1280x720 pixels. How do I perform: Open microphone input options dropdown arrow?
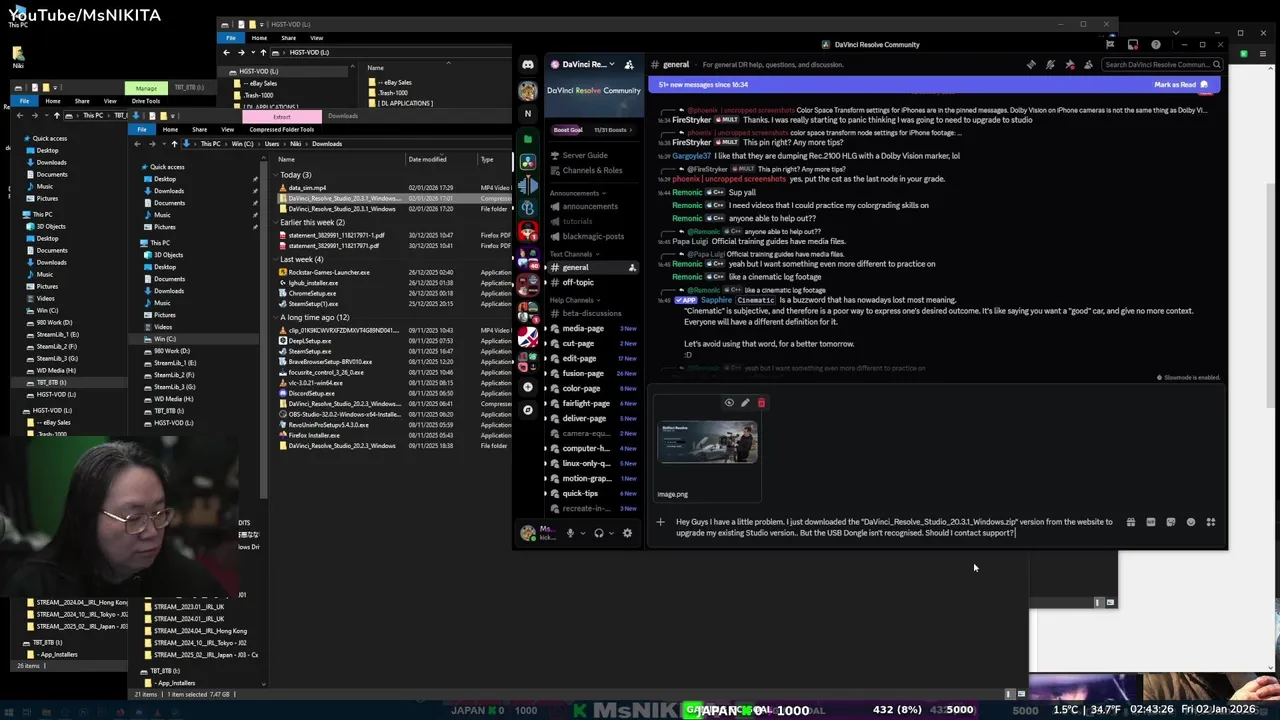(582, 533)
